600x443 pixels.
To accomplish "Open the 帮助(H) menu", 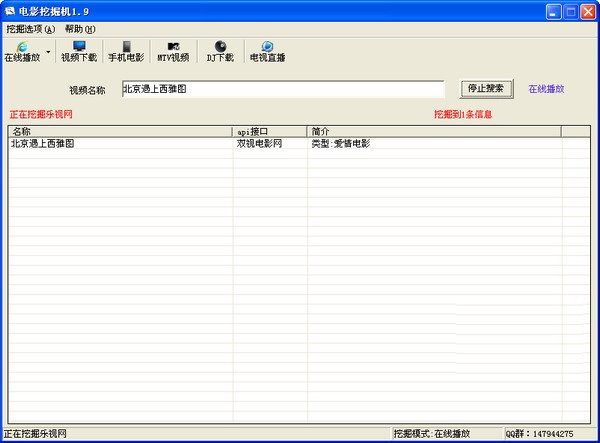I will point(80,29).
